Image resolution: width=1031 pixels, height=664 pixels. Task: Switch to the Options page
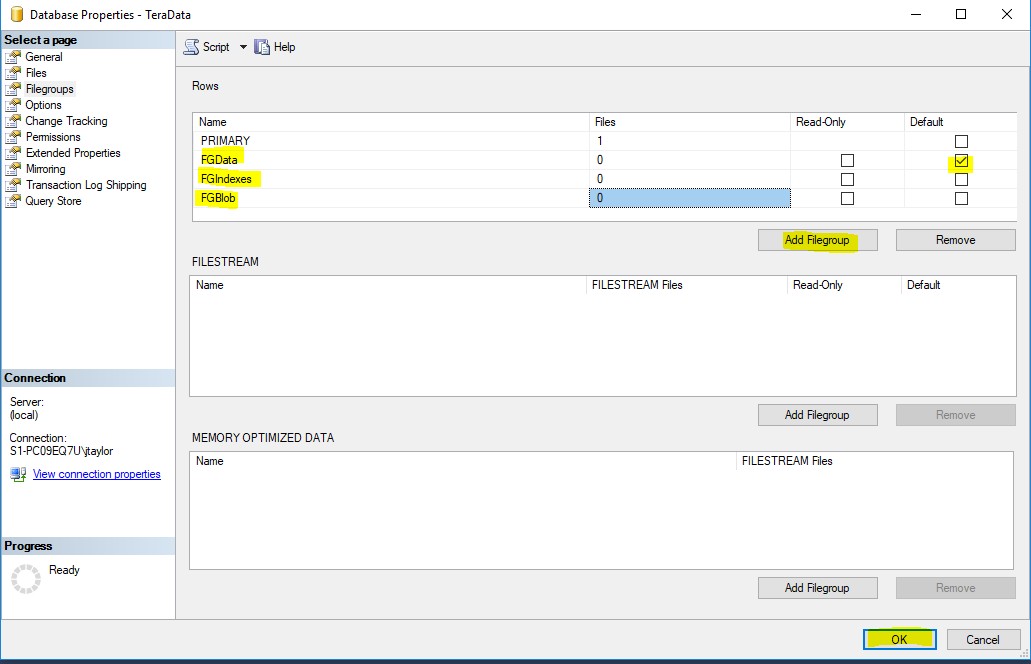(x=43, y=105)
